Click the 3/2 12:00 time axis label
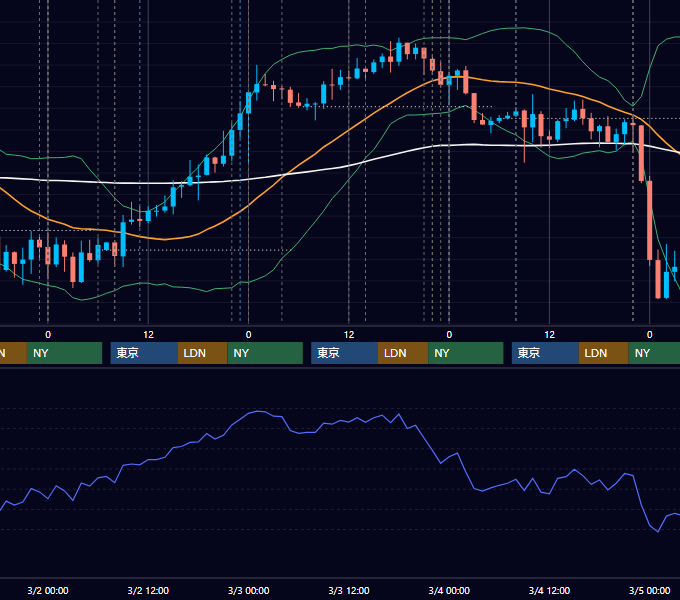The image size is (680, 600). (148, 590)
